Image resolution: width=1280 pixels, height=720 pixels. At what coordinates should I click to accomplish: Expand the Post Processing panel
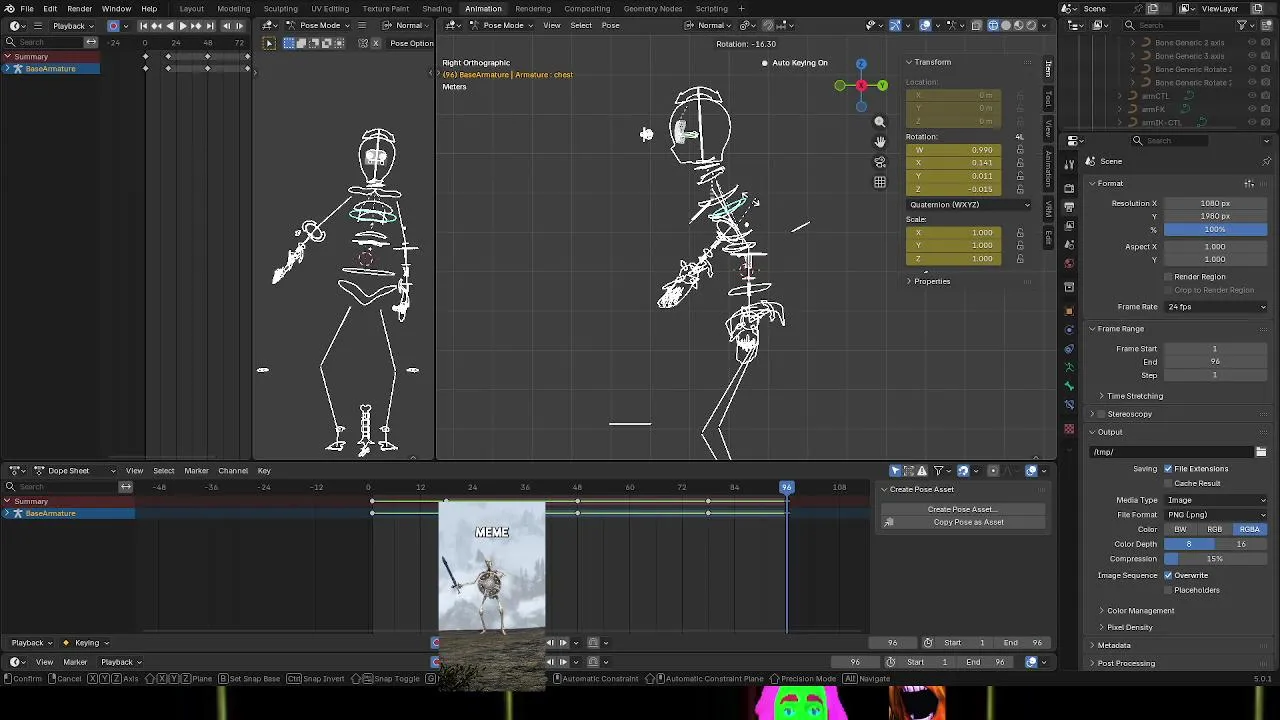1125,663
